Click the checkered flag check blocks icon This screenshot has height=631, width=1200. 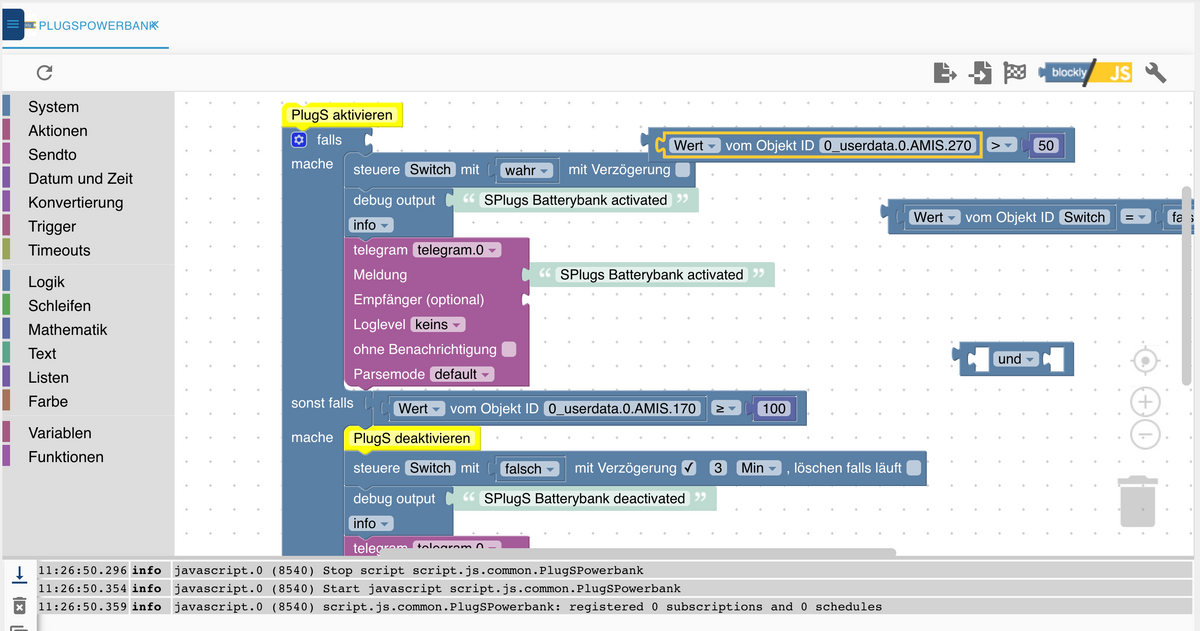pyautogui.click(x=1015, y=72)
